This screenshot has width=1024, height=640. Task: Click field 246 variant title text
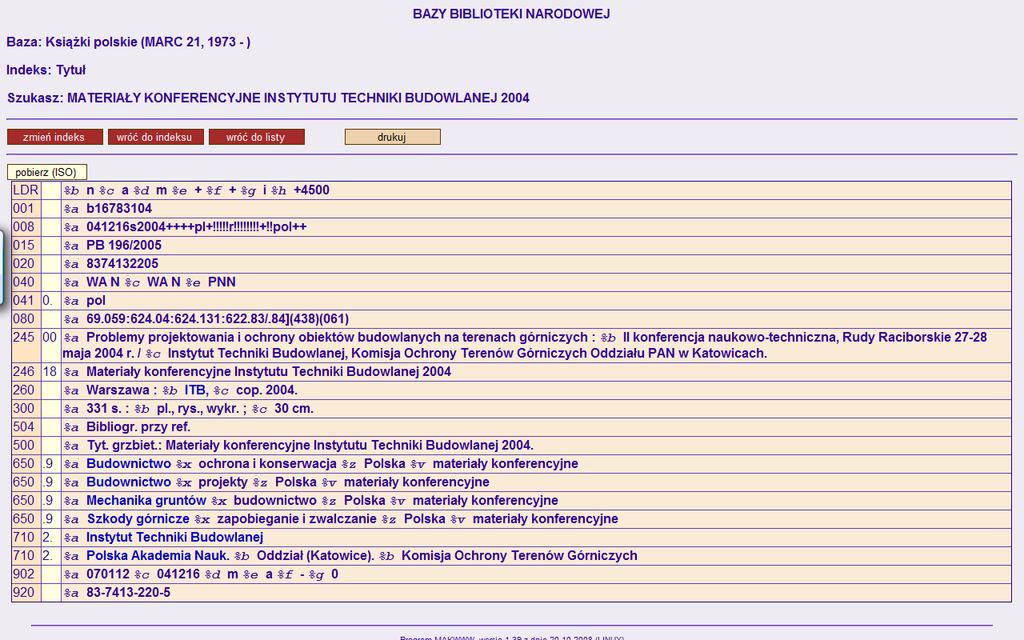(268, 372)
